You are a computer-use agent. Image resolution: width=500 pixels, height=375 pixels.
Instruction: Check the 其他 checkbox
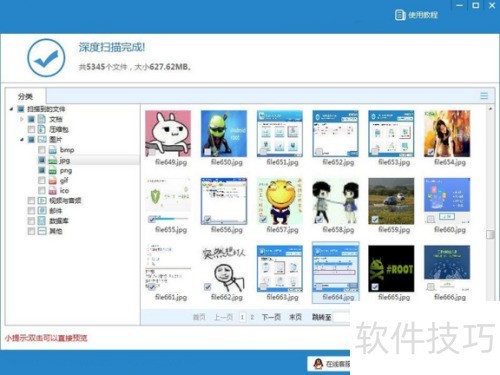tap(31, 231)
